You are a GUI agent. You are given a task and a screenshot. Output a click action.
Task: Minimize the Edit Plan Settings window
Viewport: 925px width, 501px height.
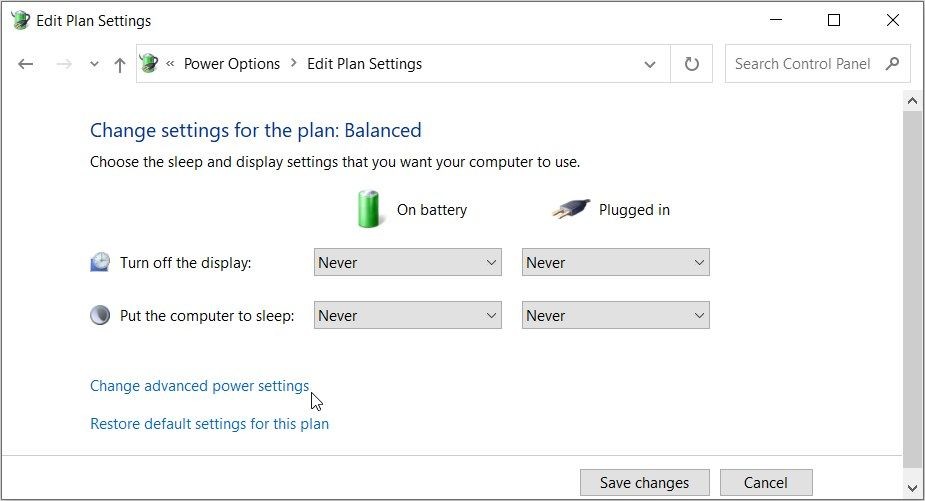(x=776, y=20)
